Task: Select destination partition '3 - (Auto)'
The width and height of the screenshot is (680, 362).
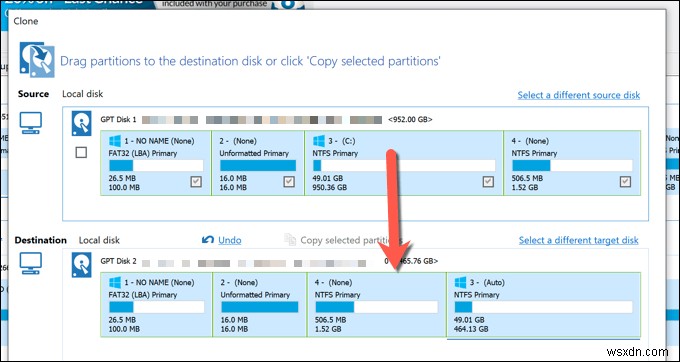Action: (x=543, y=305)
